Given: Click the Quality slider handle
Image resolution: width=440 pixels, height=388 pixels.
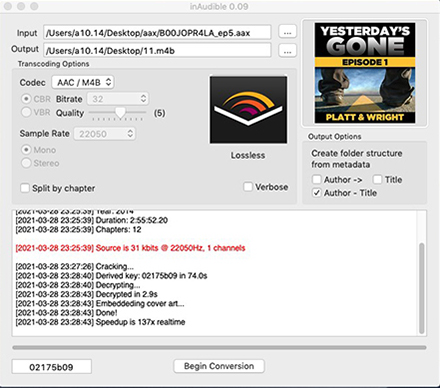Looking at the screenshot, I should tap(120, 112).
